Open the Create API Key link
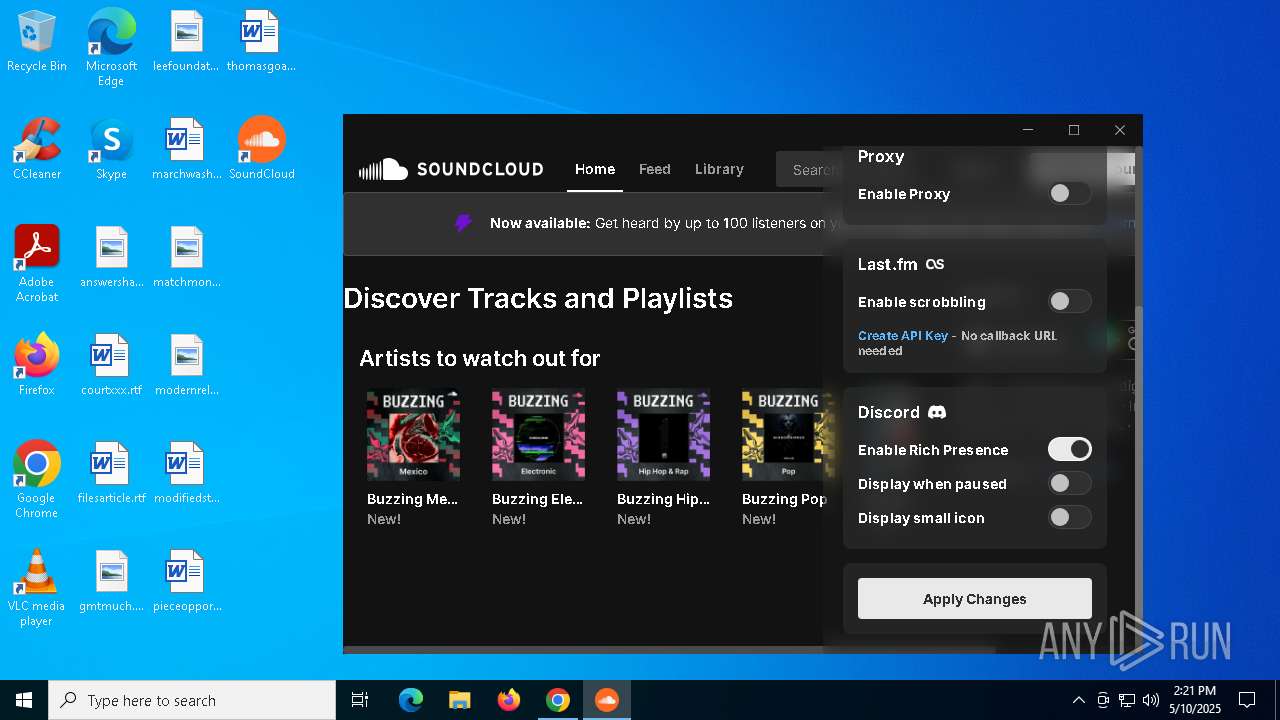1280x720 pixels. pyautogui.click(x=903, y=336)
